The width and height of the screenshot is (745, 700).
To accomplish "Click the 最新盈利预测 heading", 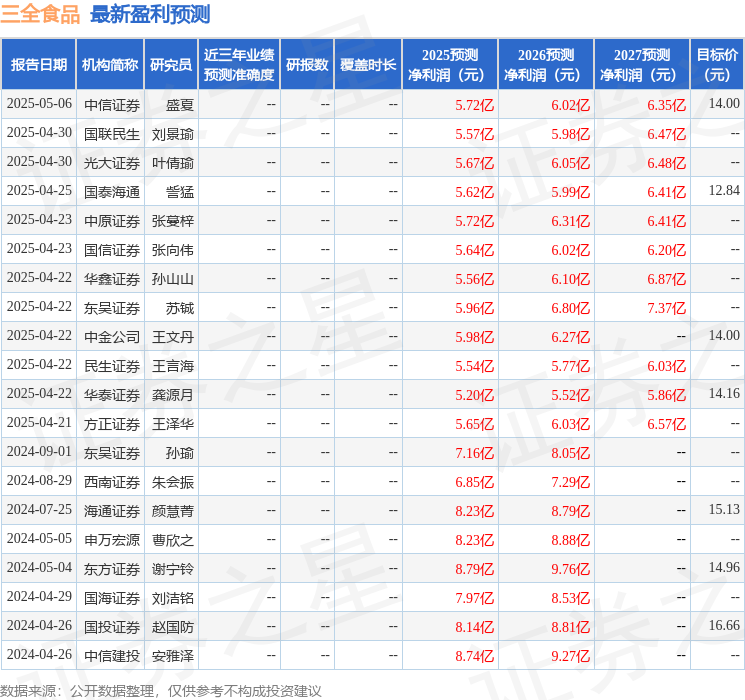I will [x=150, y=14].
